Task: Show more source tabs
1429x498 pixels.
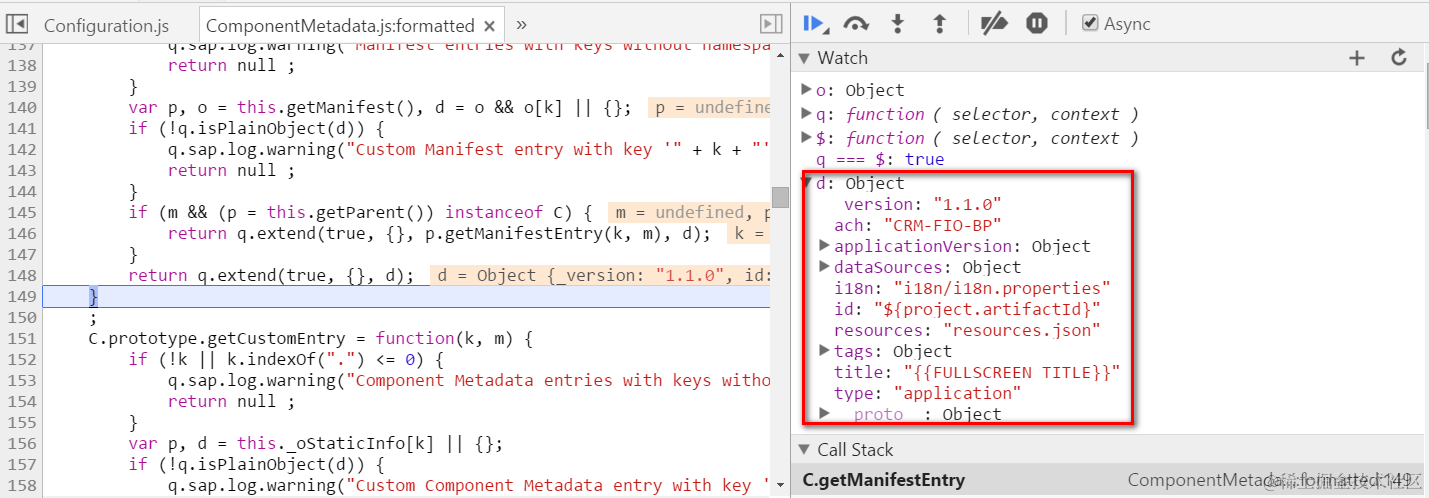Action: tap(521, 24)
